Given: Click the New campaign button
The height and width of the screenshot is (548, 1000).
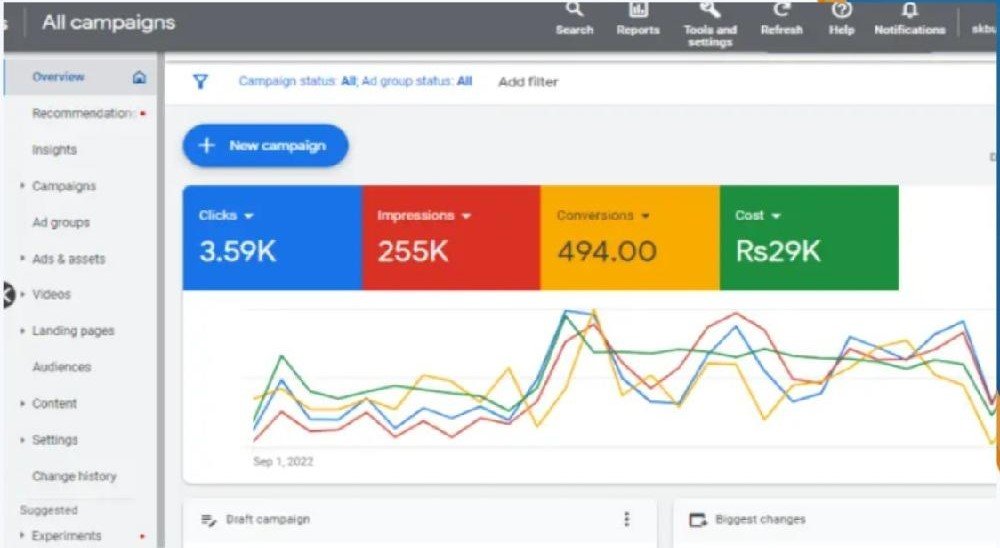Looking at the screenshot, I should click(x=265, y=146).
